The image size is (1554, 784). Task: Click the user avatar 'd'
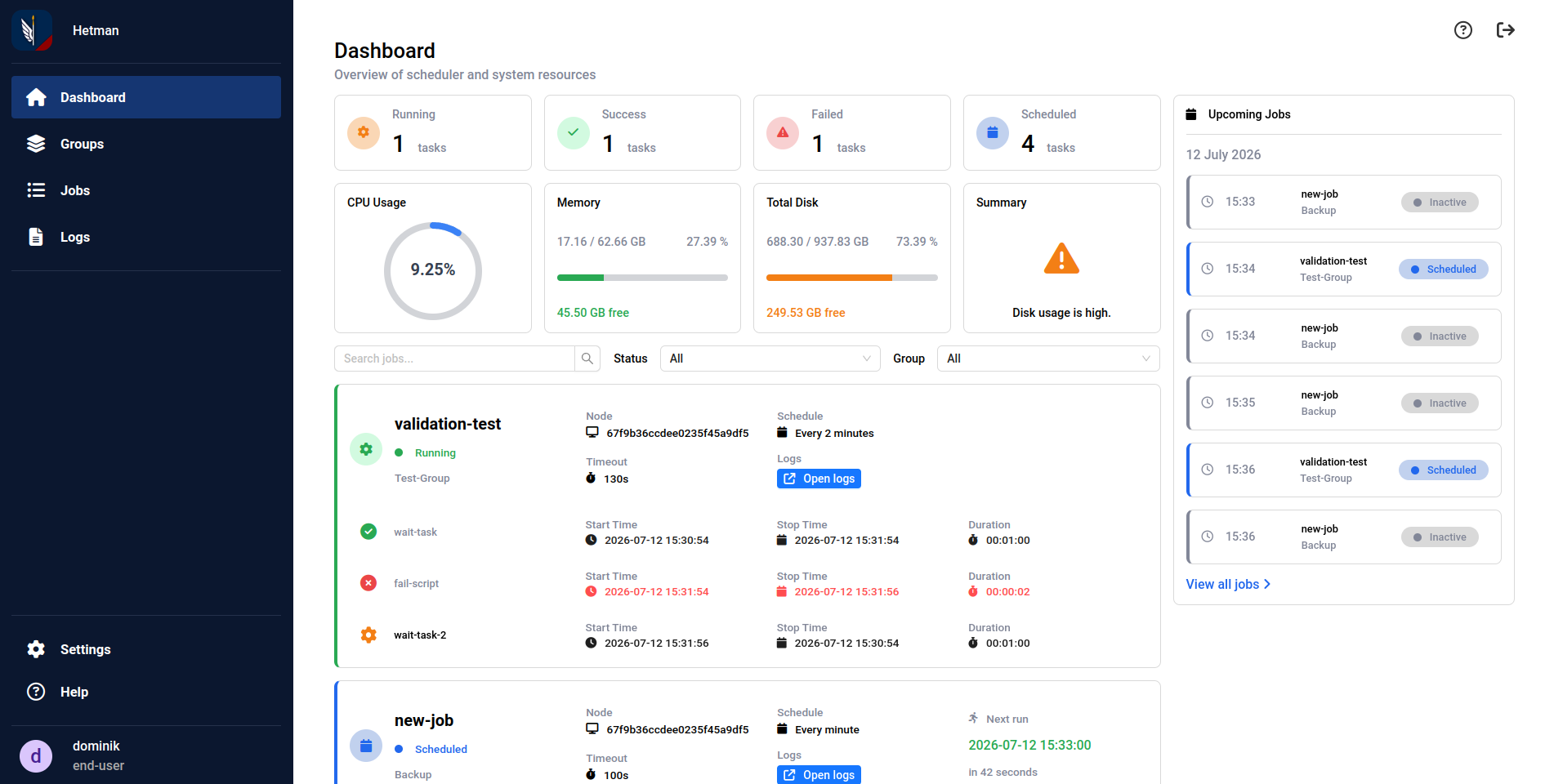pos(36,756)
